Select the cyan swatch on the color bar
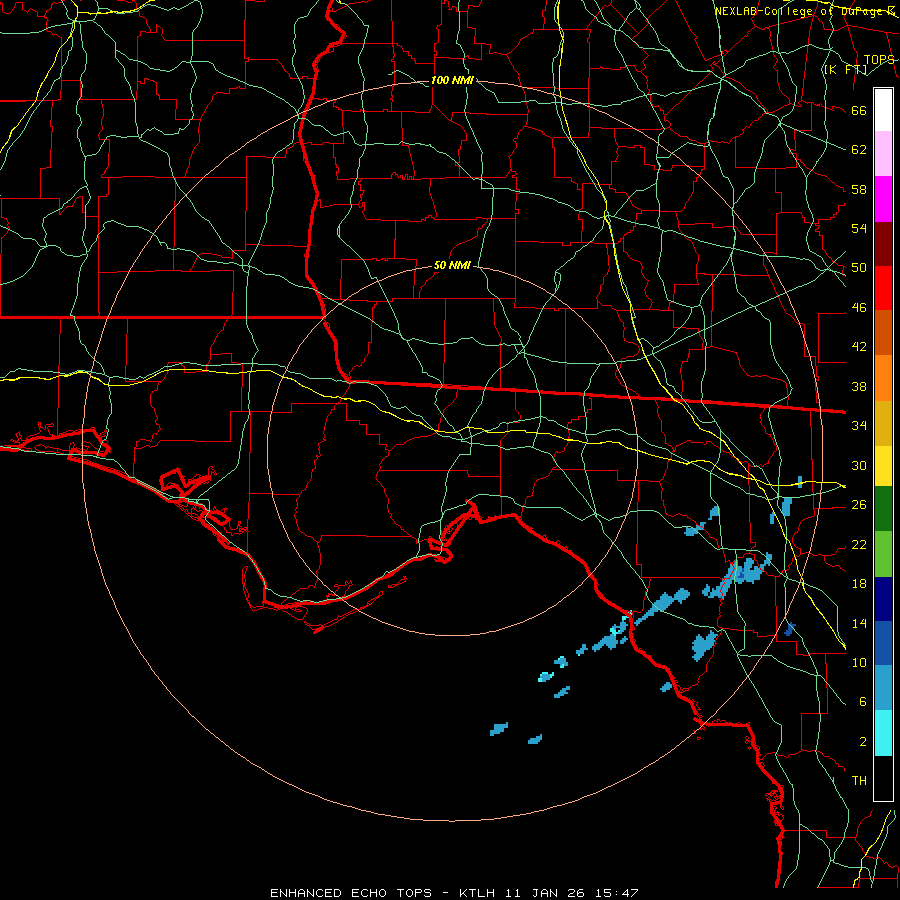The image size is (900, 900). [x=883, y=733]
